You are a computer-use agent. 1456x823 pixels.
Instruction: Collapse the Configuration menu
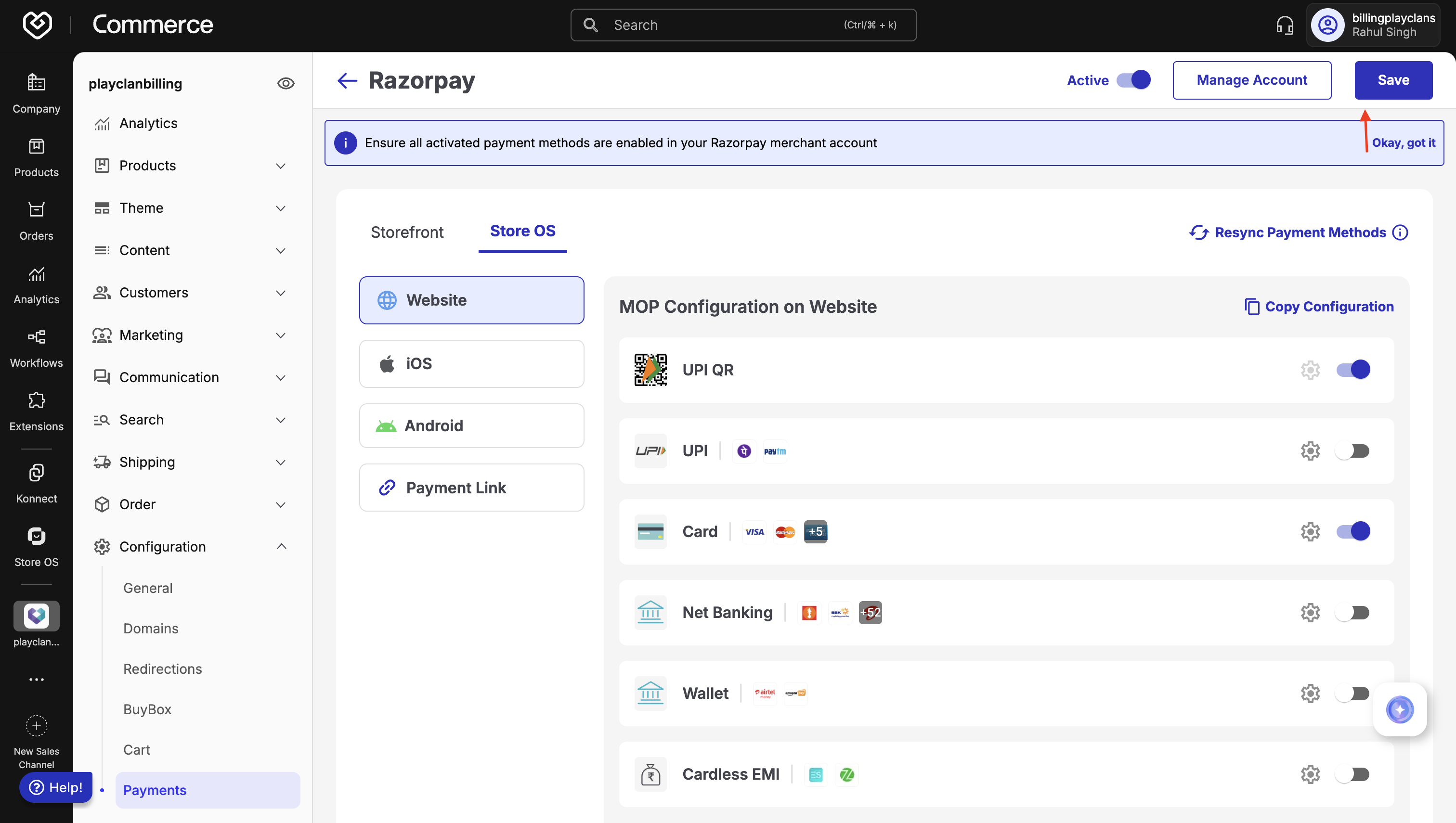[x=281, y=547]
